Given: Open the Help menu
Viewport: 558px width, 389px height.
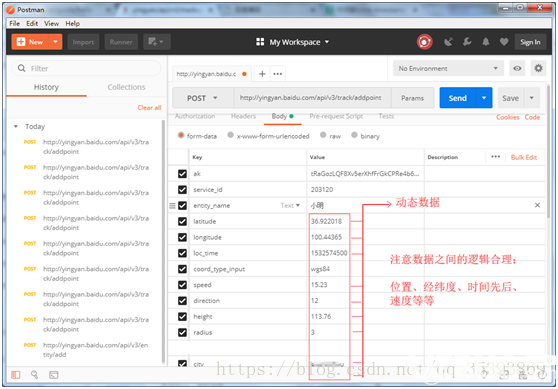Looking at the screenshot, I should pos(72,23).
